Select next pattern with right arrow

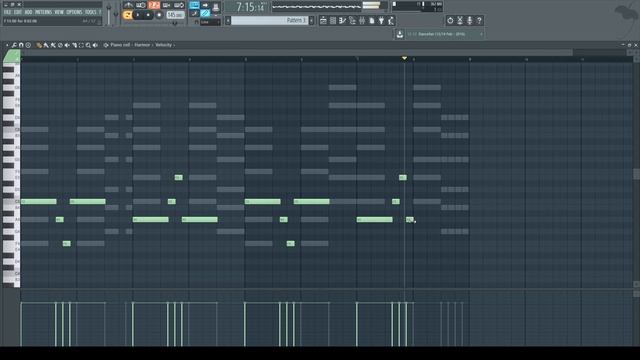click(x=312, y=20)
